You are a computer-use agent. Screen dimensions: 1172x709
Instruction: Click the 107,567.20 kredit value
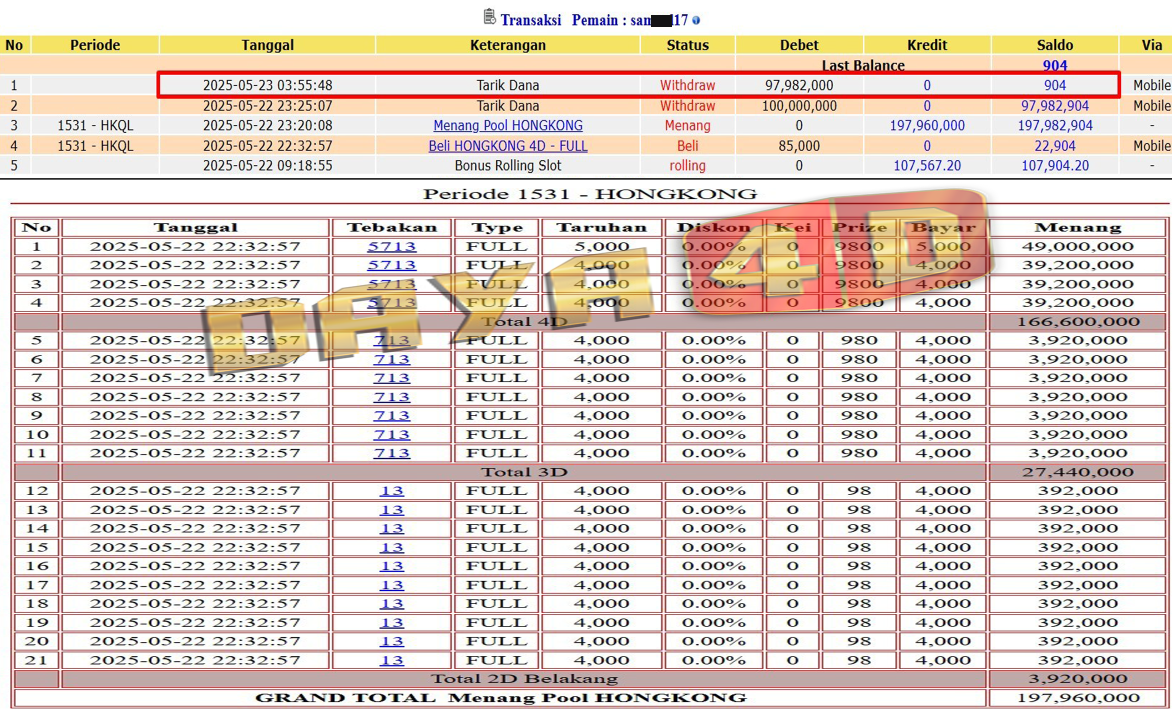click(927, 165)
